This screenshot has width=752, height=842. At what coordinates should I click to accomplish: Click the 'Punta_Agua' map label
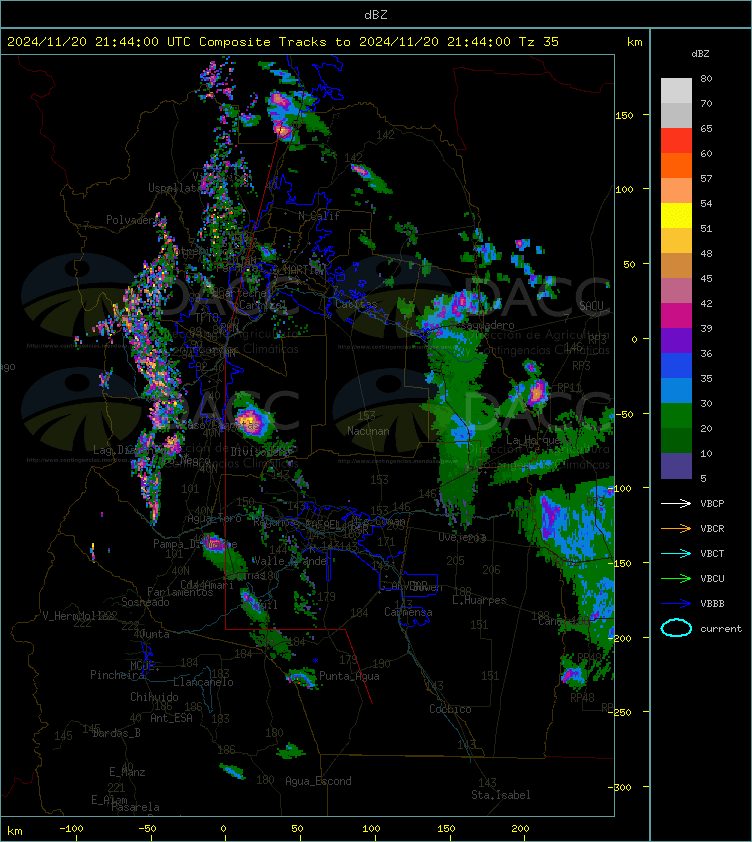pyautogui.click(x=349, y=676)
